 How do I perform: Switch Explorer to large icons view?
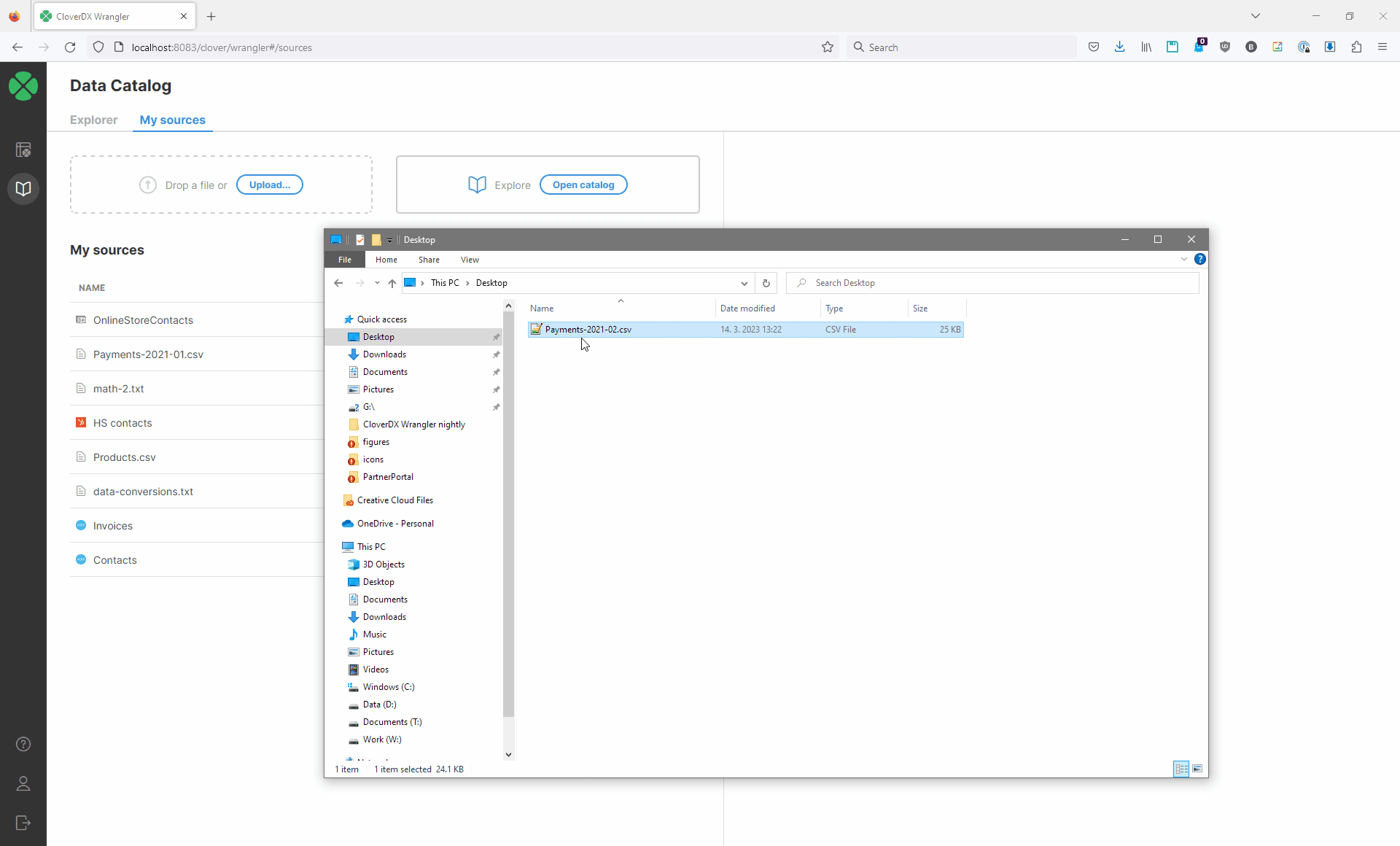(x=1197, y=769)
